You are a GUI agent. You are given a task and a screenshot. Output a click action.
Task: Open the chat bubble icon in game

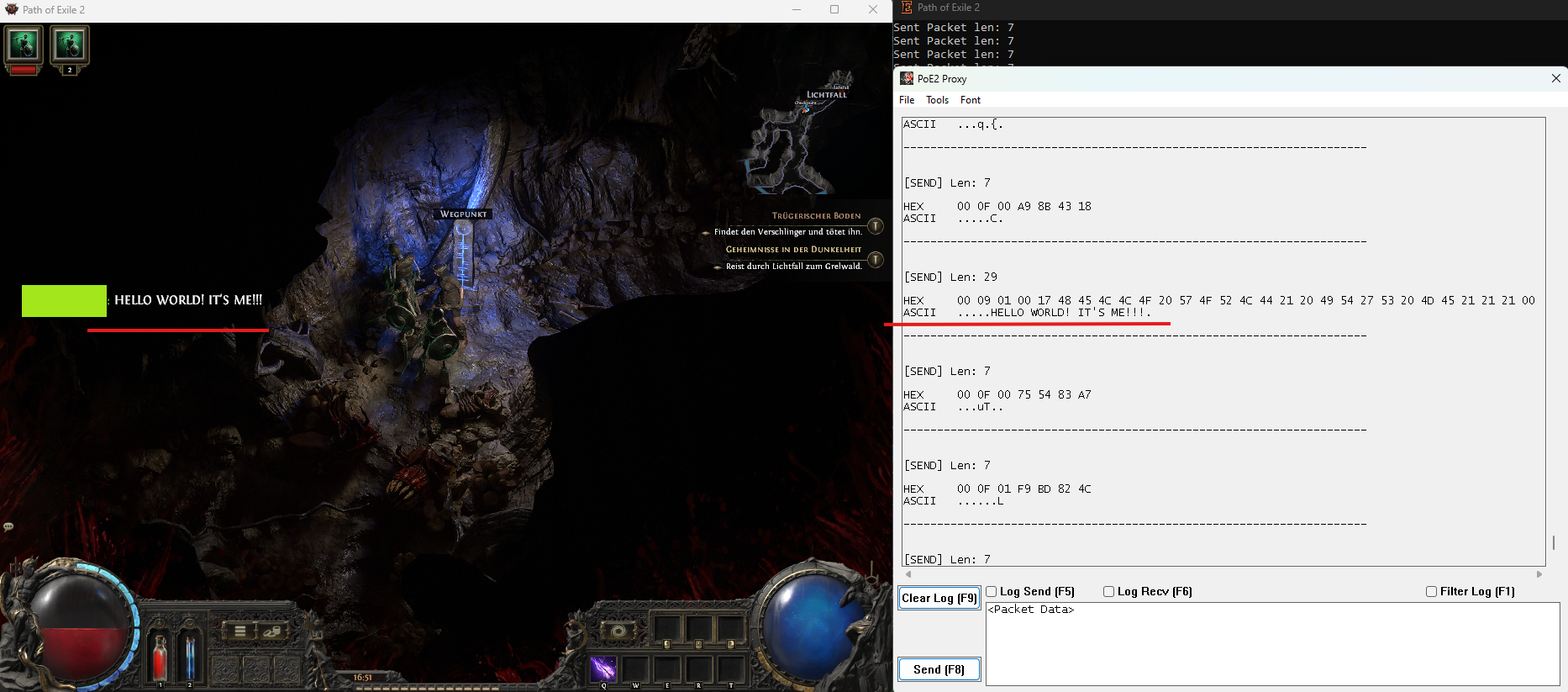[x=8, y=527]
